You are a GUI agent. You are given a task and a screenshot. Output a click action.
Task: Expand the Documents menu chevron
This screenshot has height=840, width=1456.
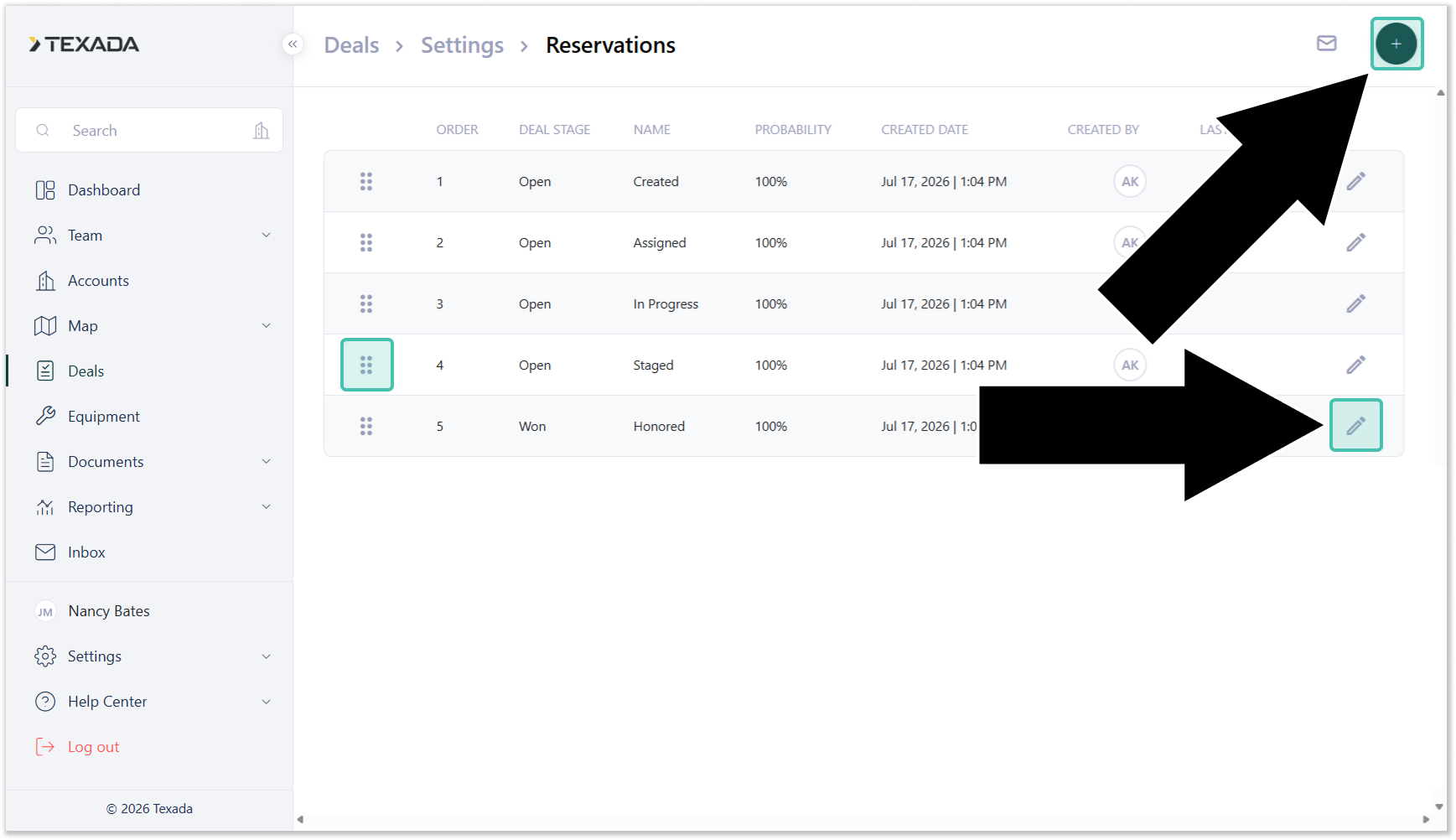(267, 462)
